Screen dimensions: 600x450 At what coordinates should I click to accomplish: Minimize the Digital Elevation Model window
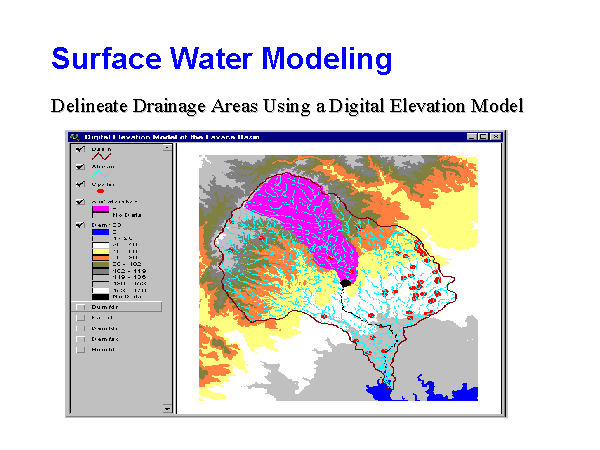pos(471,136)
